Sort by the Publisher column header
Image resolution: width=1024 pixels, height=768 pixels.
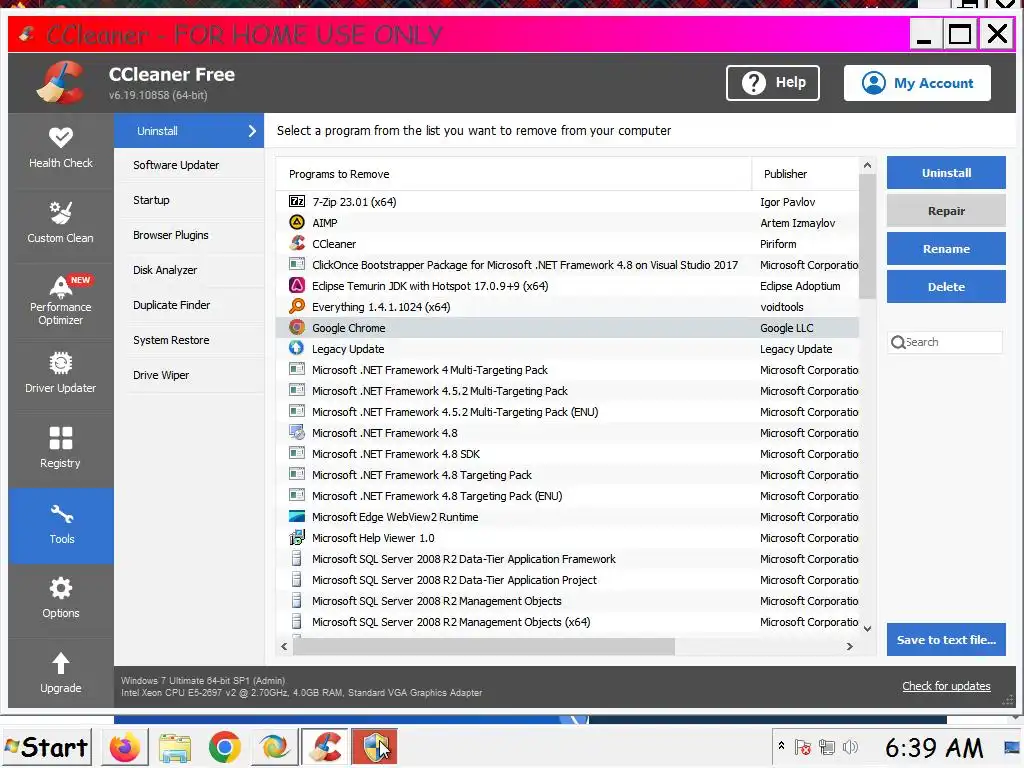[806, 174]
